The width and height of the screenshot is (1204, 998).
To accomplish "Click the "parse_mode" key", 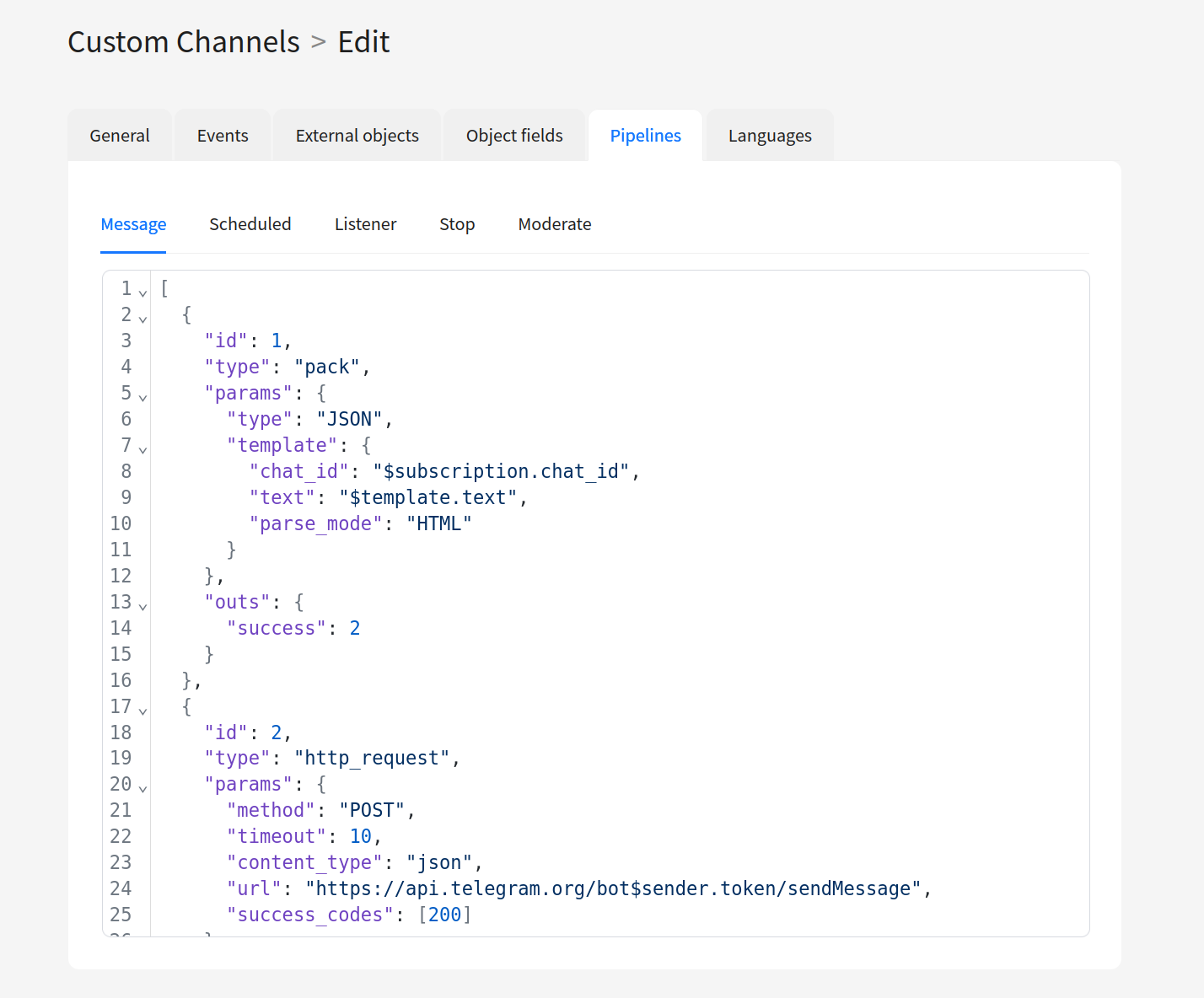I will 316,523.
